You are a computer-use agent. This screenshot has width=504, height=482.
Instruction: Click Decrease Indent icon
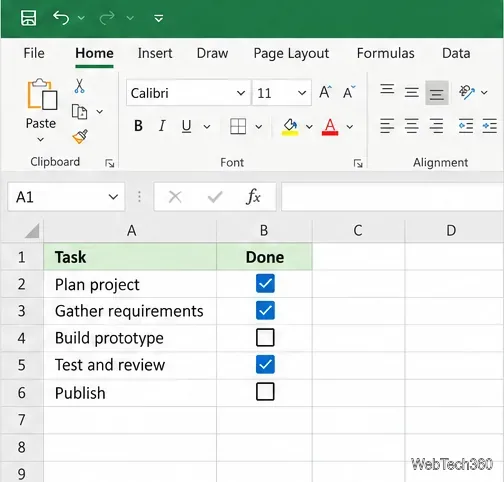tap(466, 126)
